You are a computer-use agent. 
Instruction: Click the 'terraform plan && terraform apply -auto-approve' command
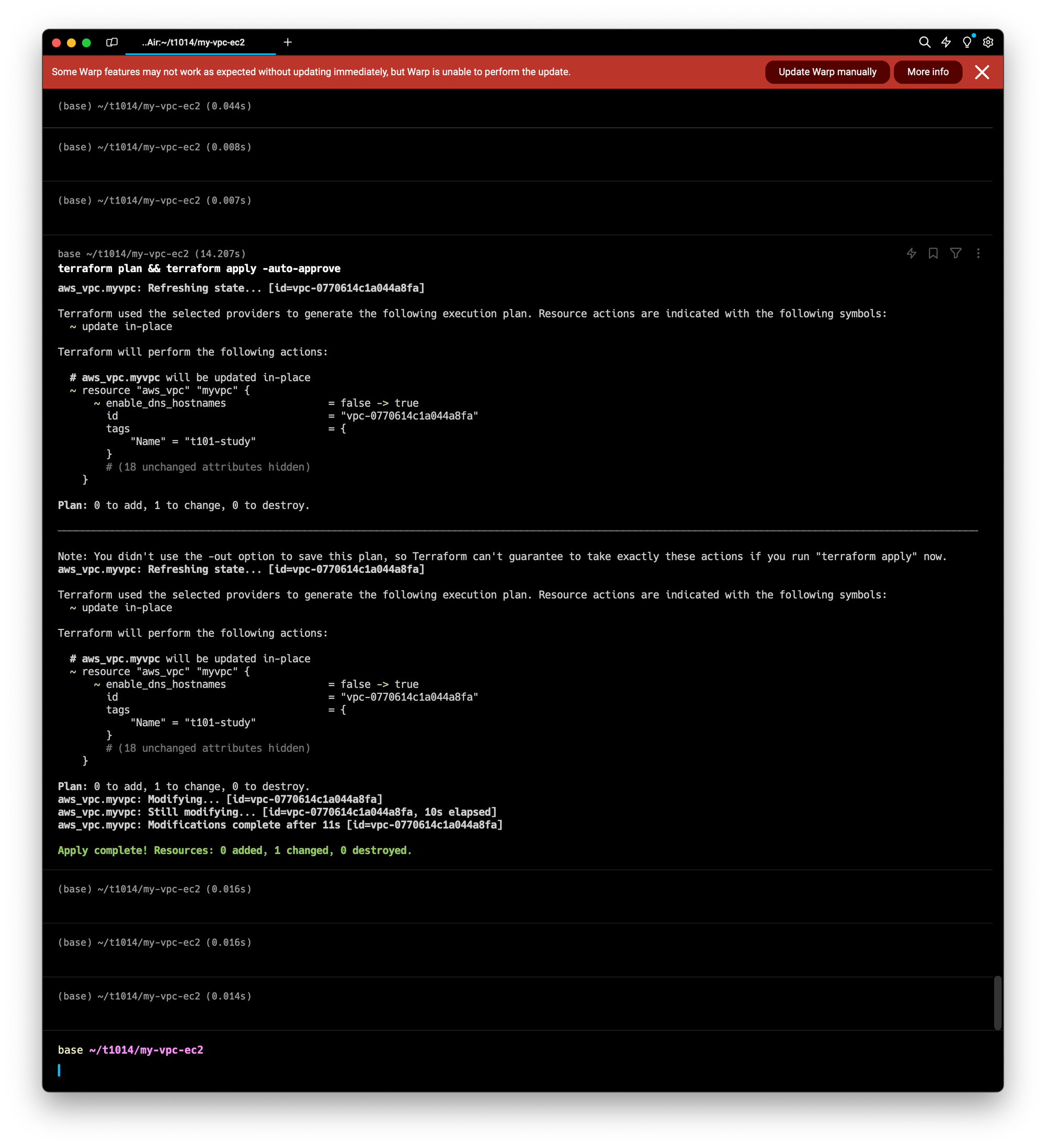pyautogui.click(x=199, y=269)
